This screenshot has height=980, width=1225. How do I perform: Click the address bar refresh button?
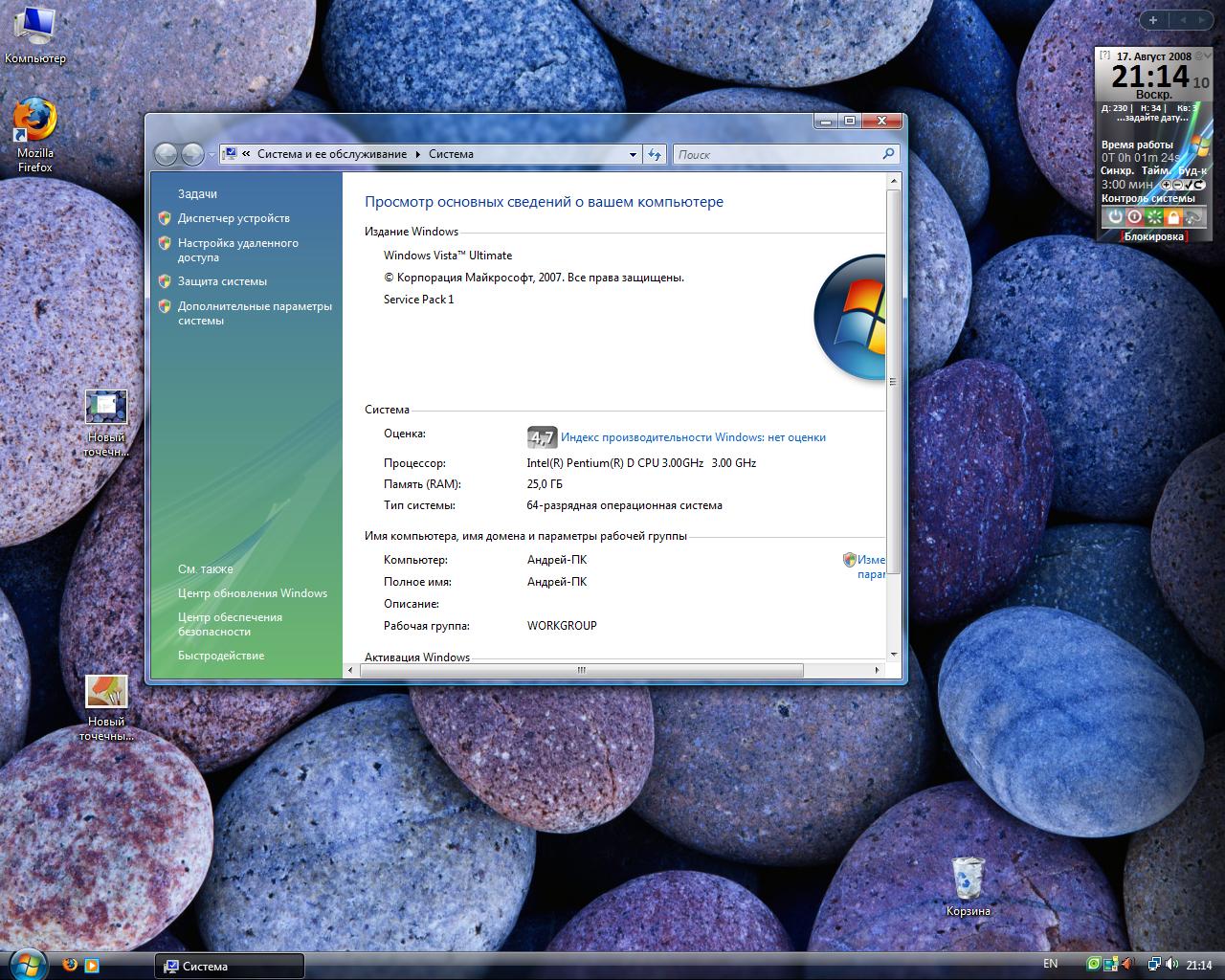point(655,154)
